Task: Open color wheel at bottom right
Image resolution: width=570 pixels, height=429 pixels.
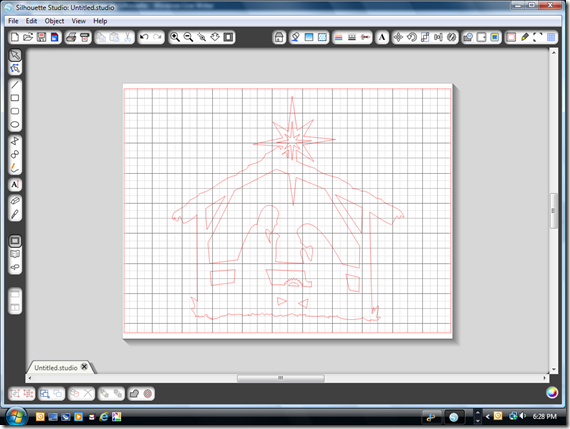Action: [552, 393]
